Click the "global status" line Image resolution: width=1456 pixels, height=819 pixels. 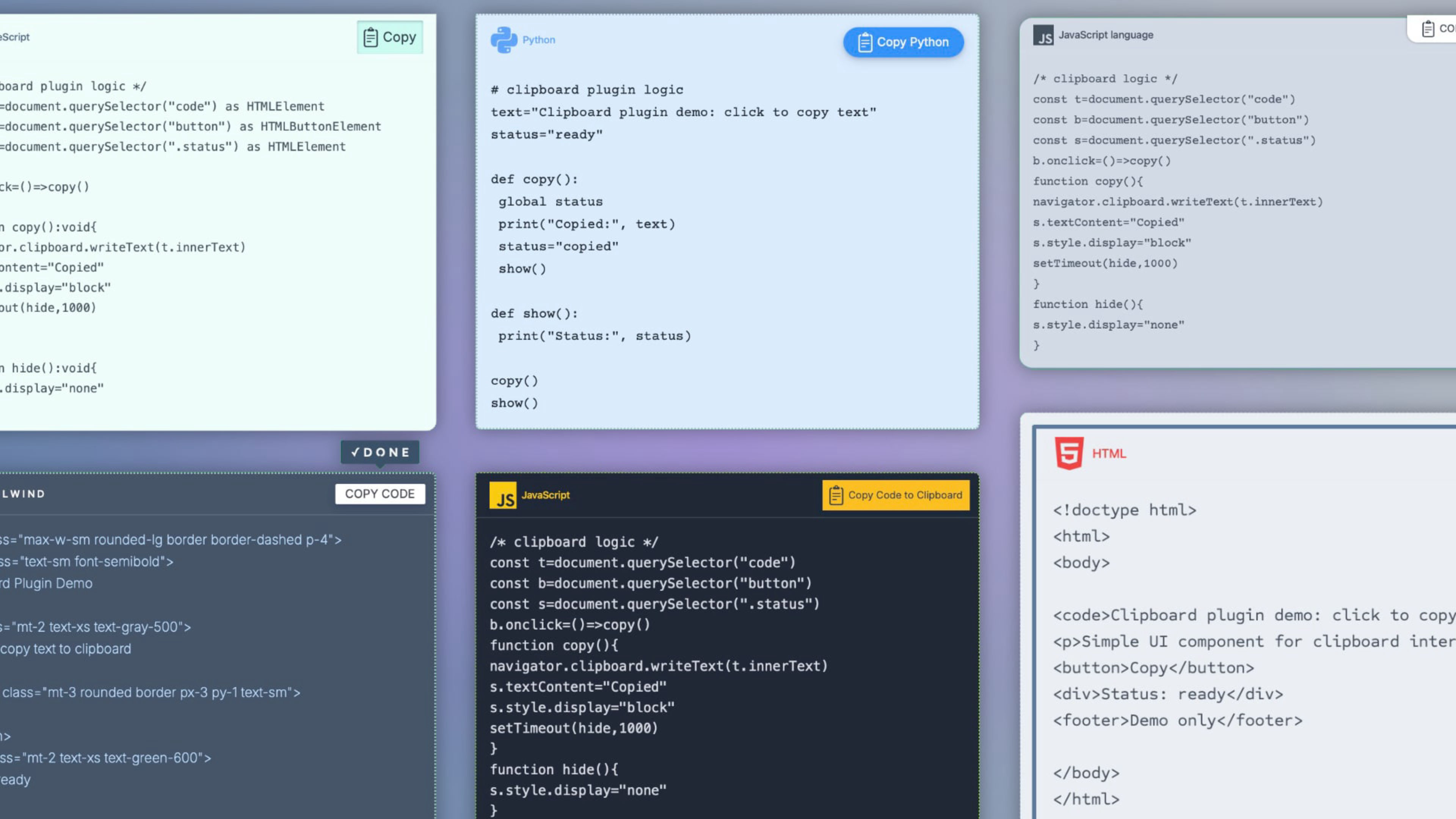tap(551, 202)
